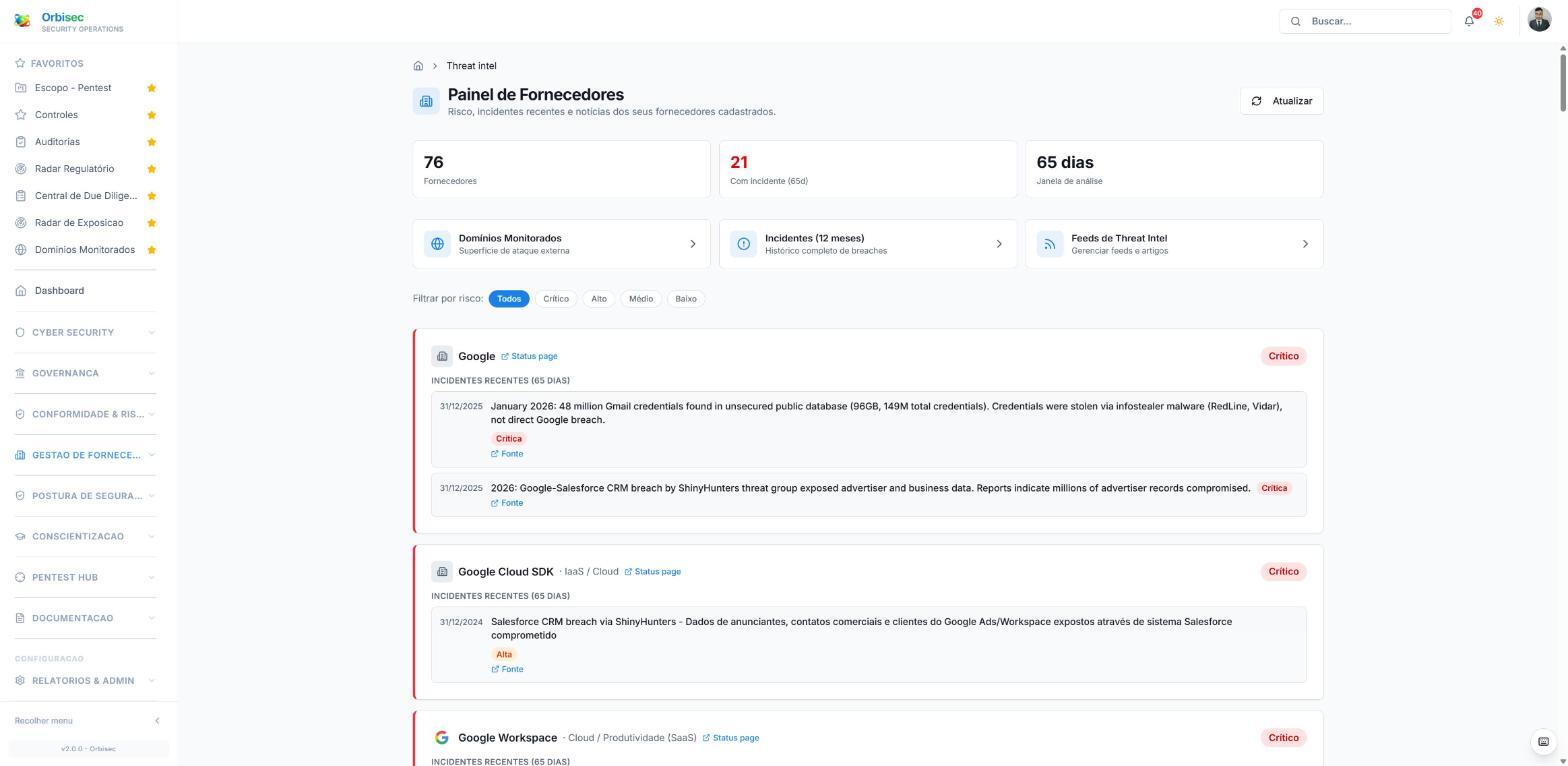Image resolution: width=1568 pixels, height=766 pixels.
Task: Unfavorite Auditorias star
Action: [152, 142]
